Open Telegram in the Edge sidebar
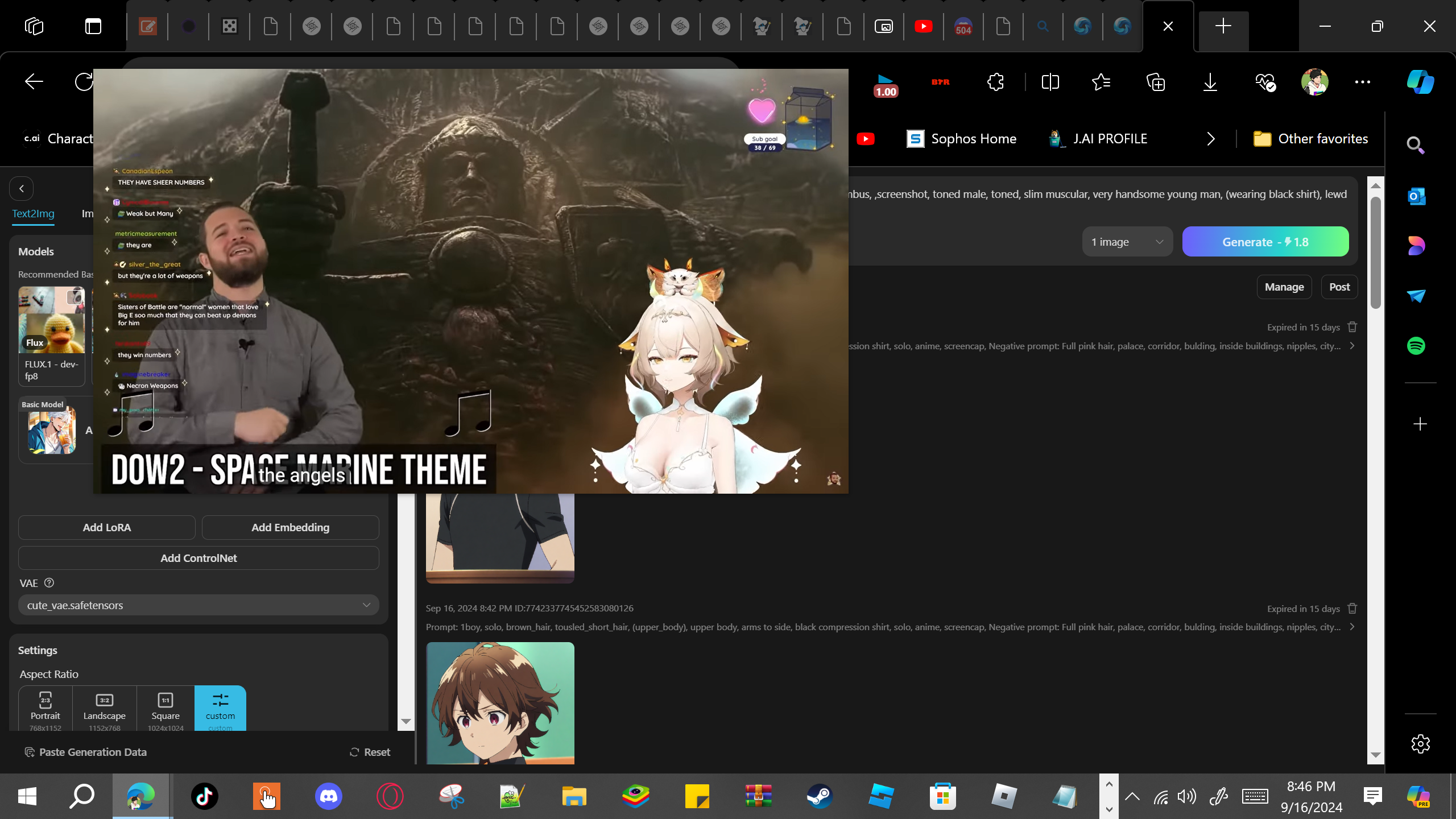 tap(1416, 296)
